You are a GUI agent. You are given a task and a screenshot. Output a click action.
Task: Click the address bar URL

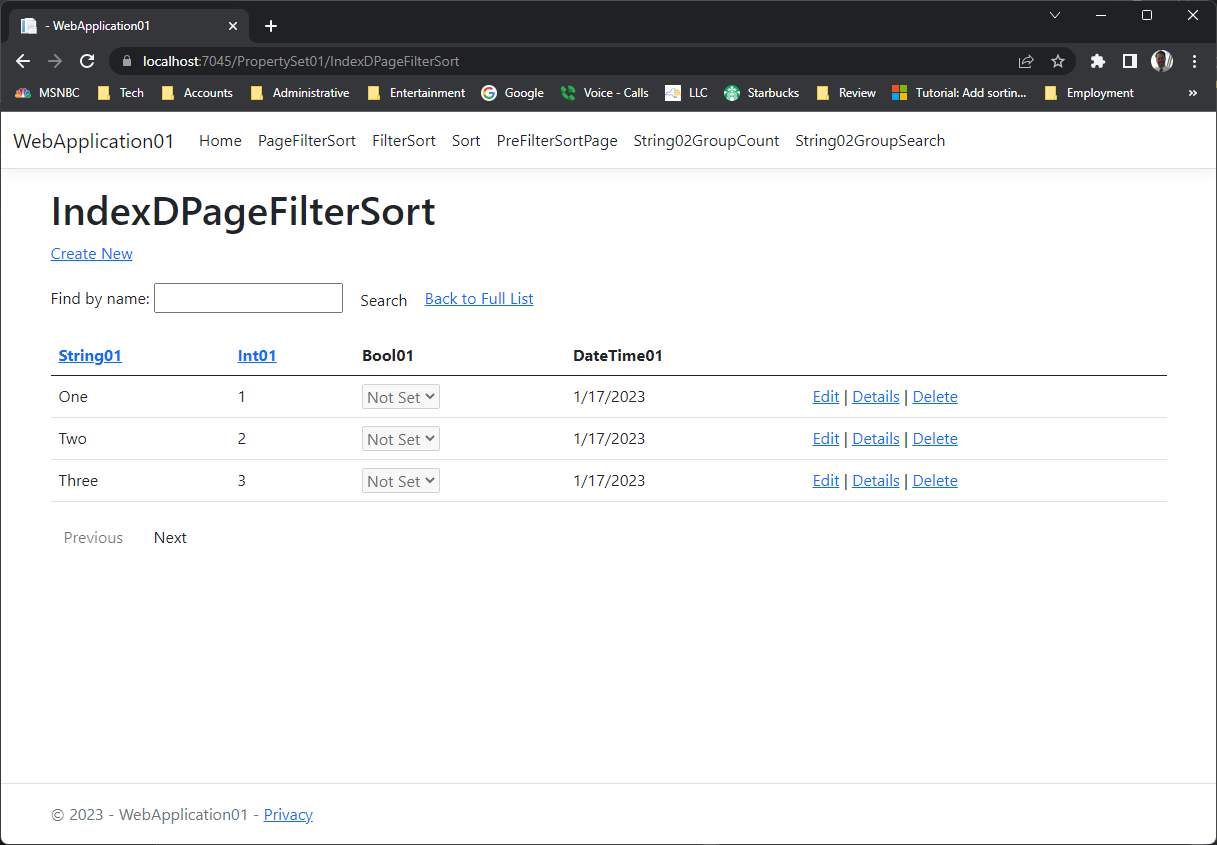[301, 61]
